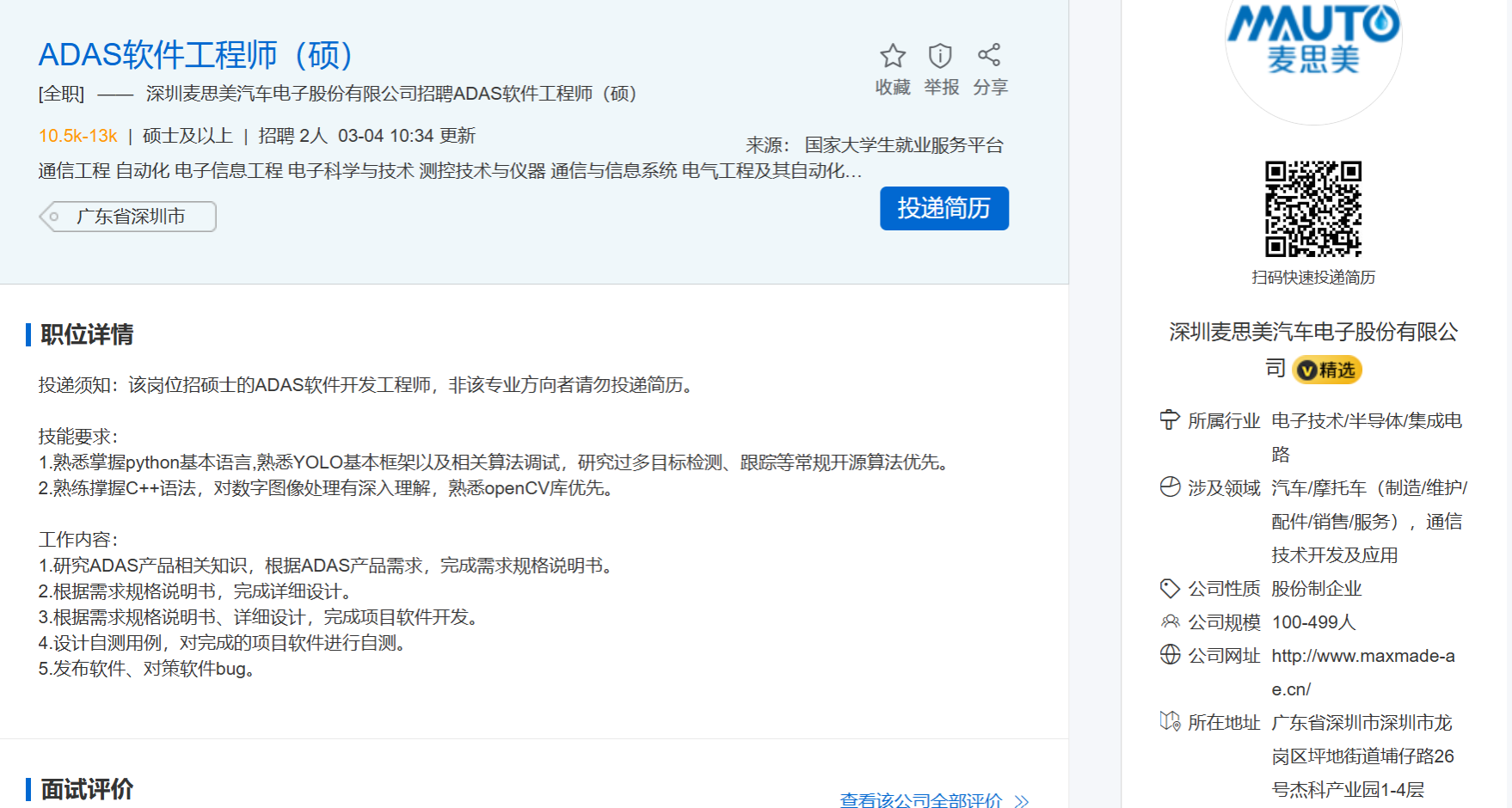Open the 深圳麦思美汽车电子 company name link

click(1312, 333)
